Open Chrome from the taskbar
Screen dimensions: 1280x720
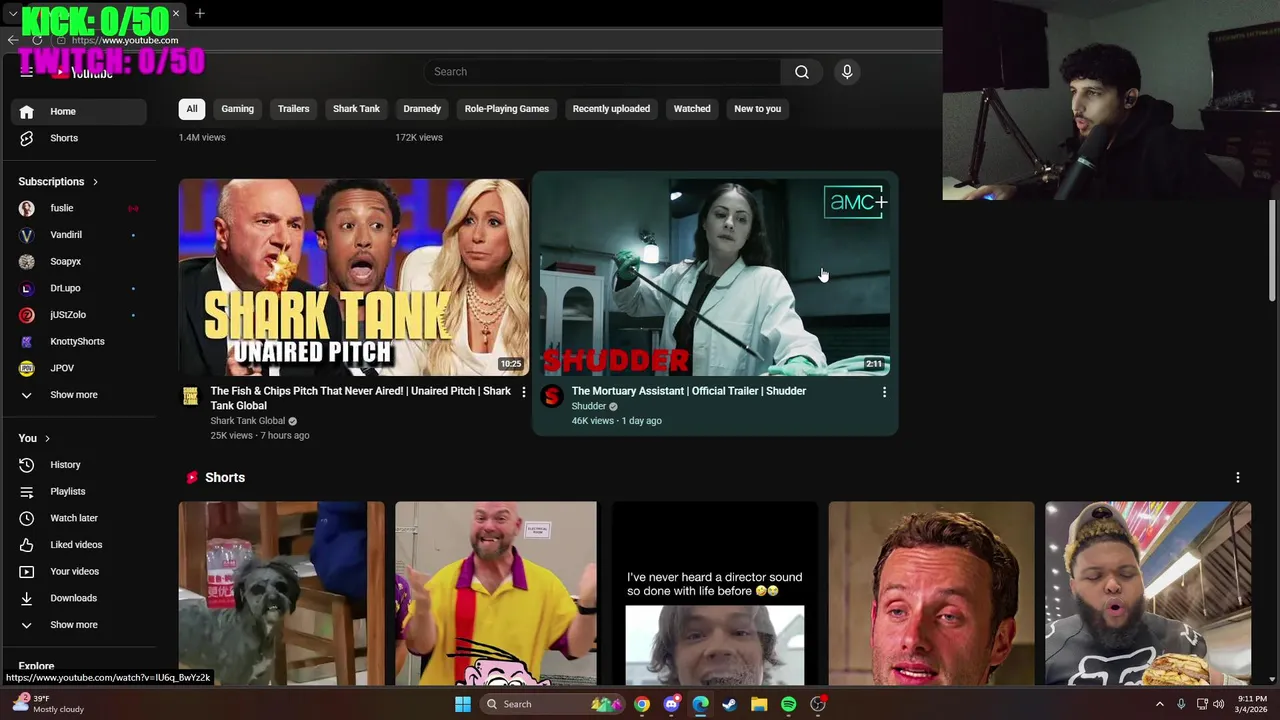click(642, 704)
